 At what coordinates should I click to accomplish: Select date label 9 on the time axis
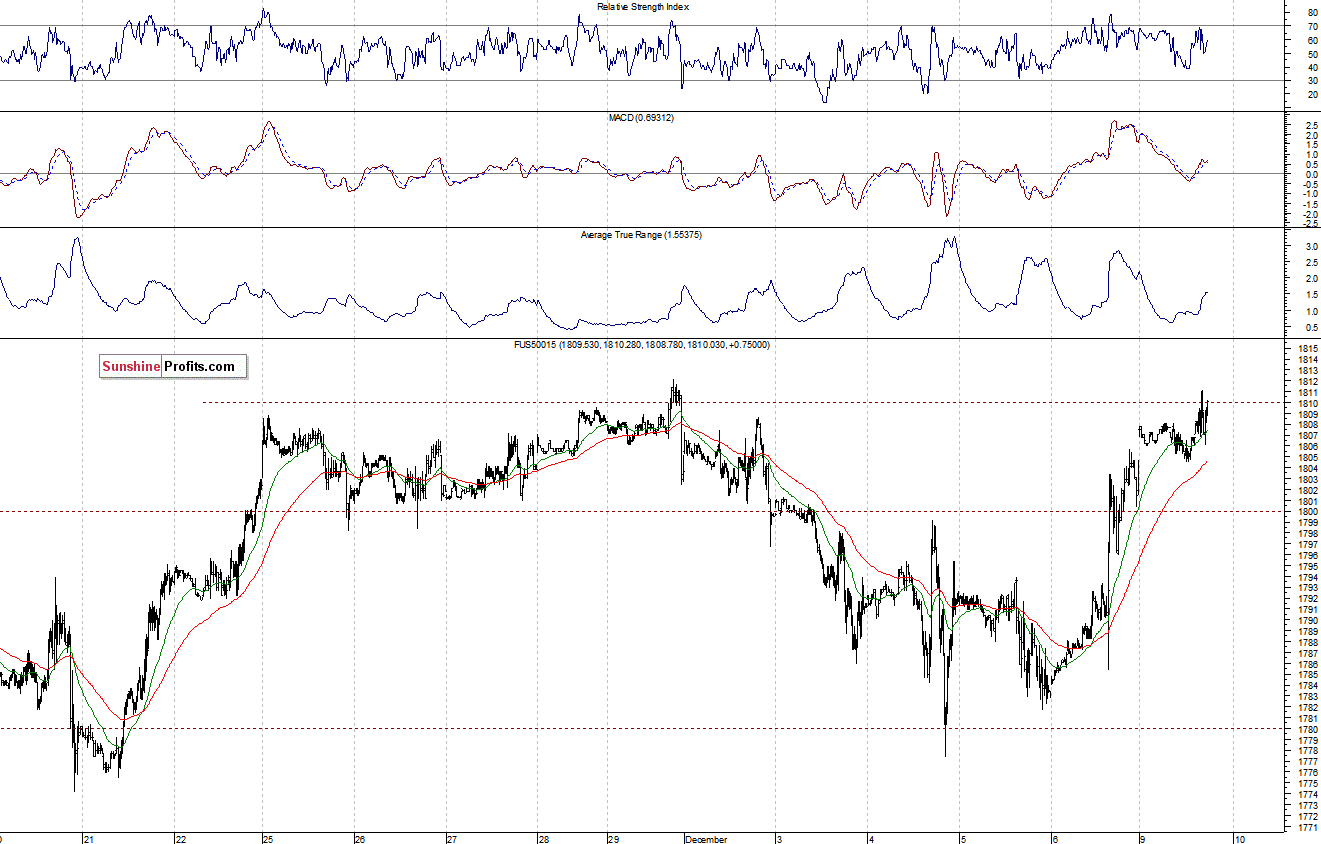click(1141, 839)
